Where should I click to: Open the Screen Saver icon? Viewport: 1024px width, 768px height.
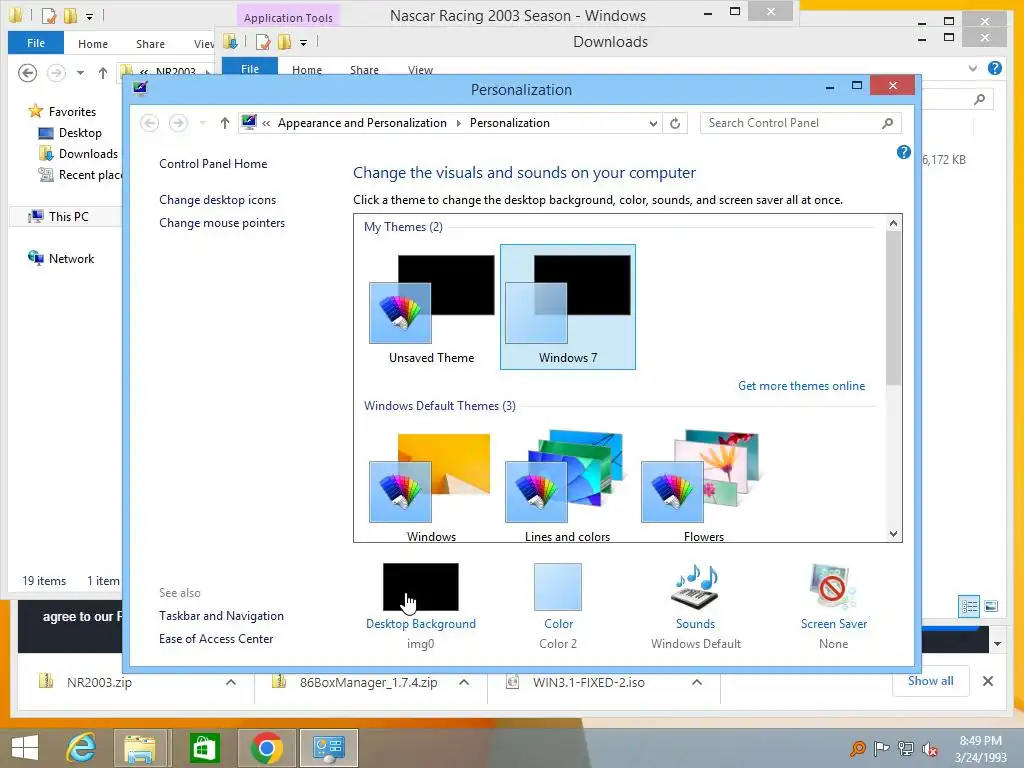(x=833, y=586)
